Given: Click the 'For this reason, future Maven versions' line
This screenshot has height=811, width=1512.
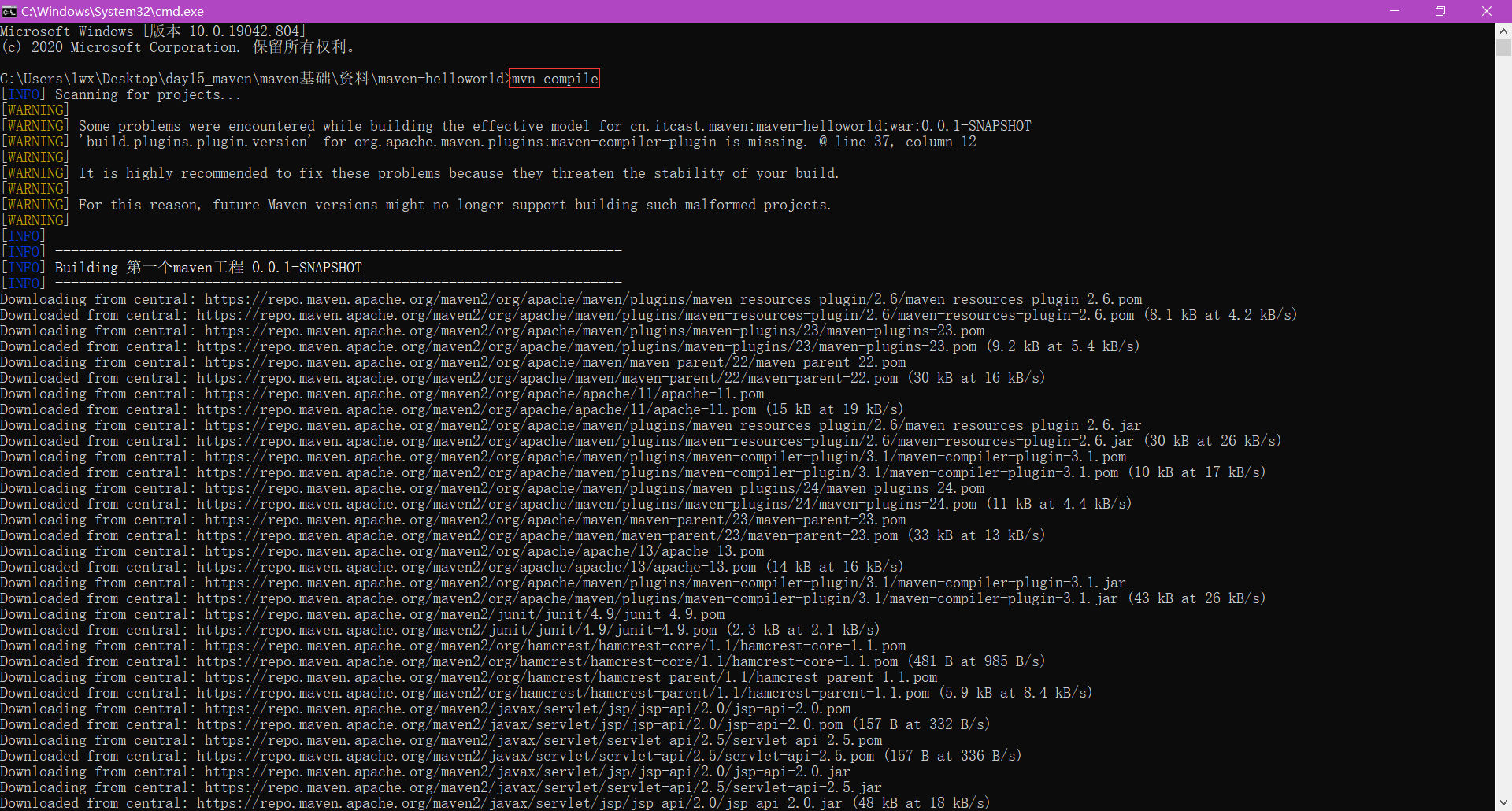Looking at the screenshot, I should click(416, 205).
